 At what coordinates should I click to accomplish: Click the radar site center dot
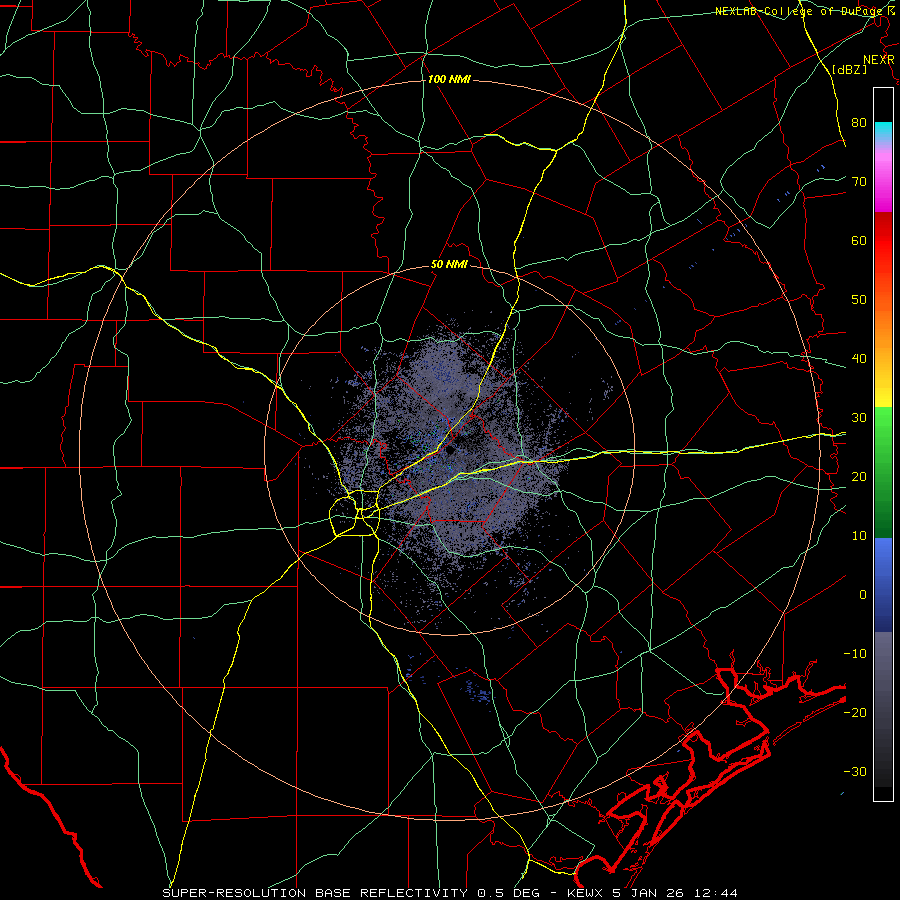coord(450,450)
